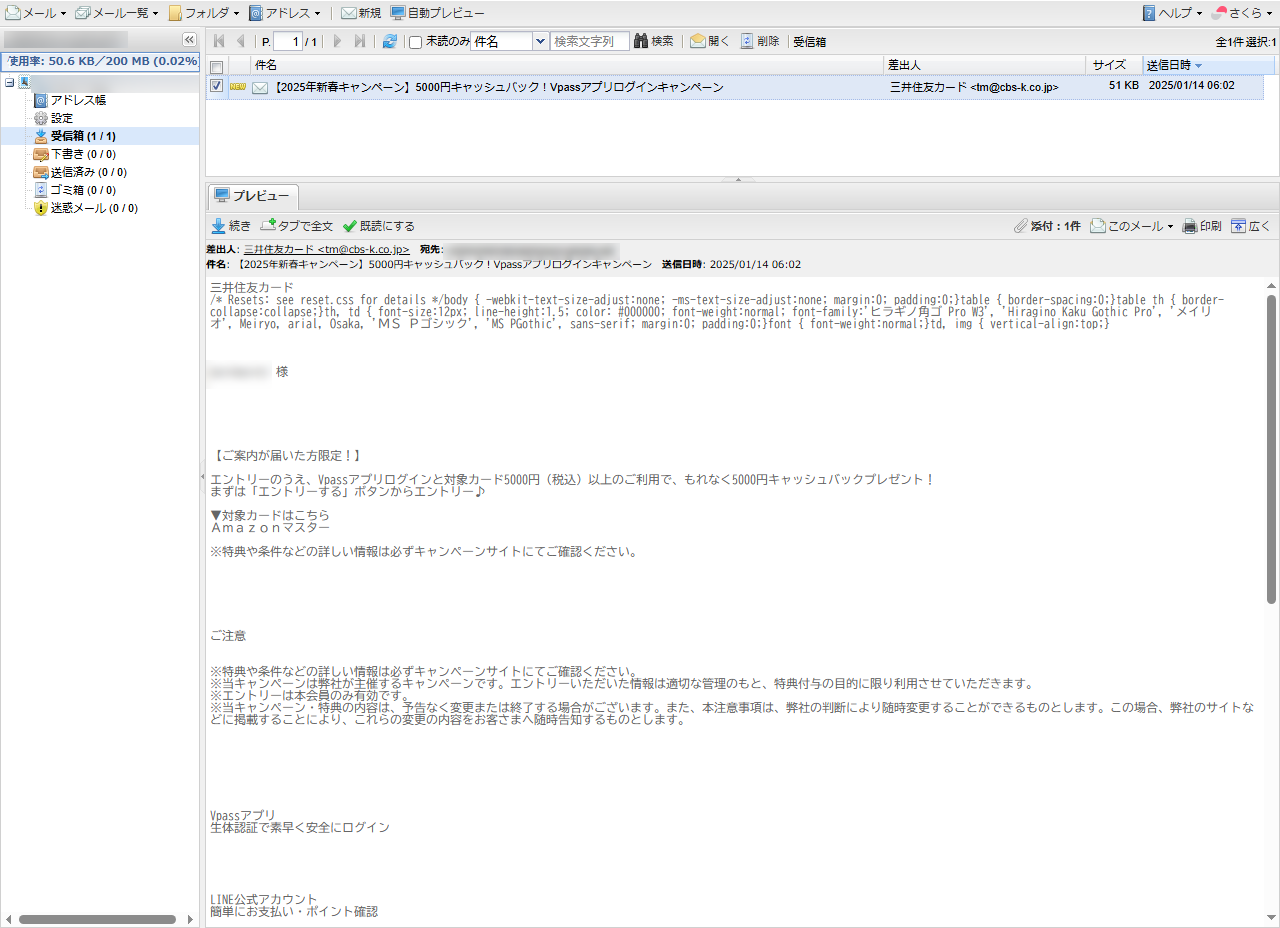
Task: Click the 検索文字列 search input
Action: [x=590, y=41]
